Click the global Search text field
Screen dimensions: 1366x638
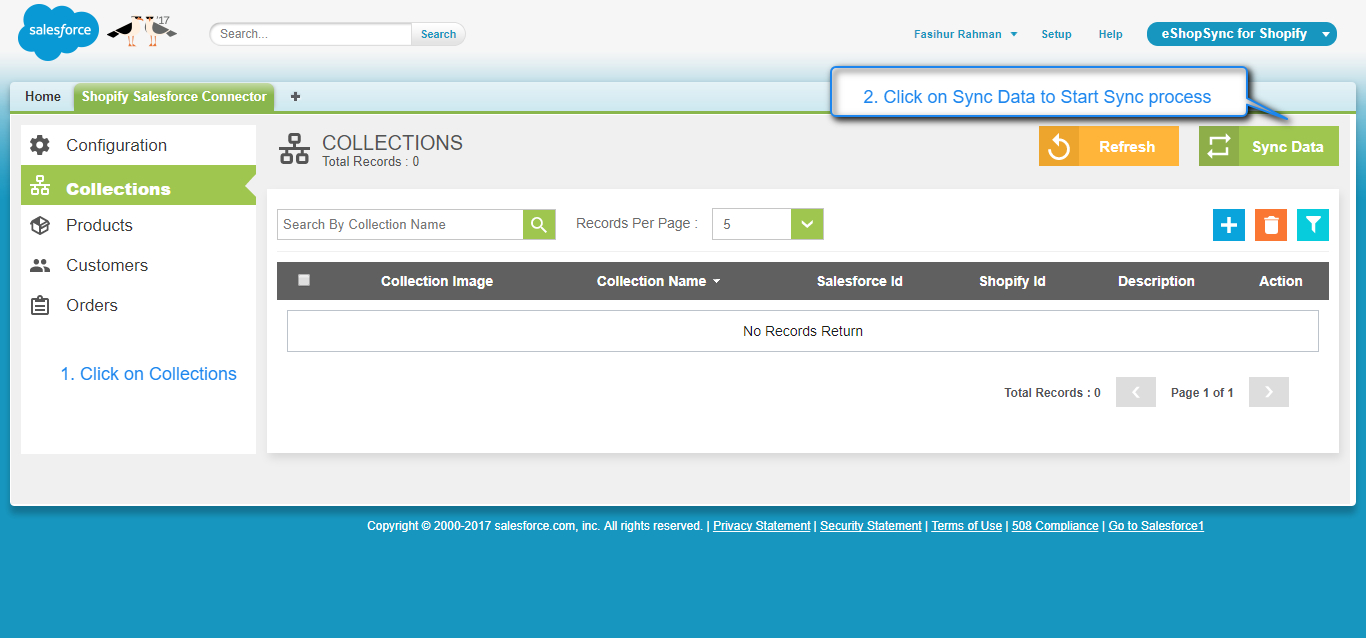pos(311,34)
